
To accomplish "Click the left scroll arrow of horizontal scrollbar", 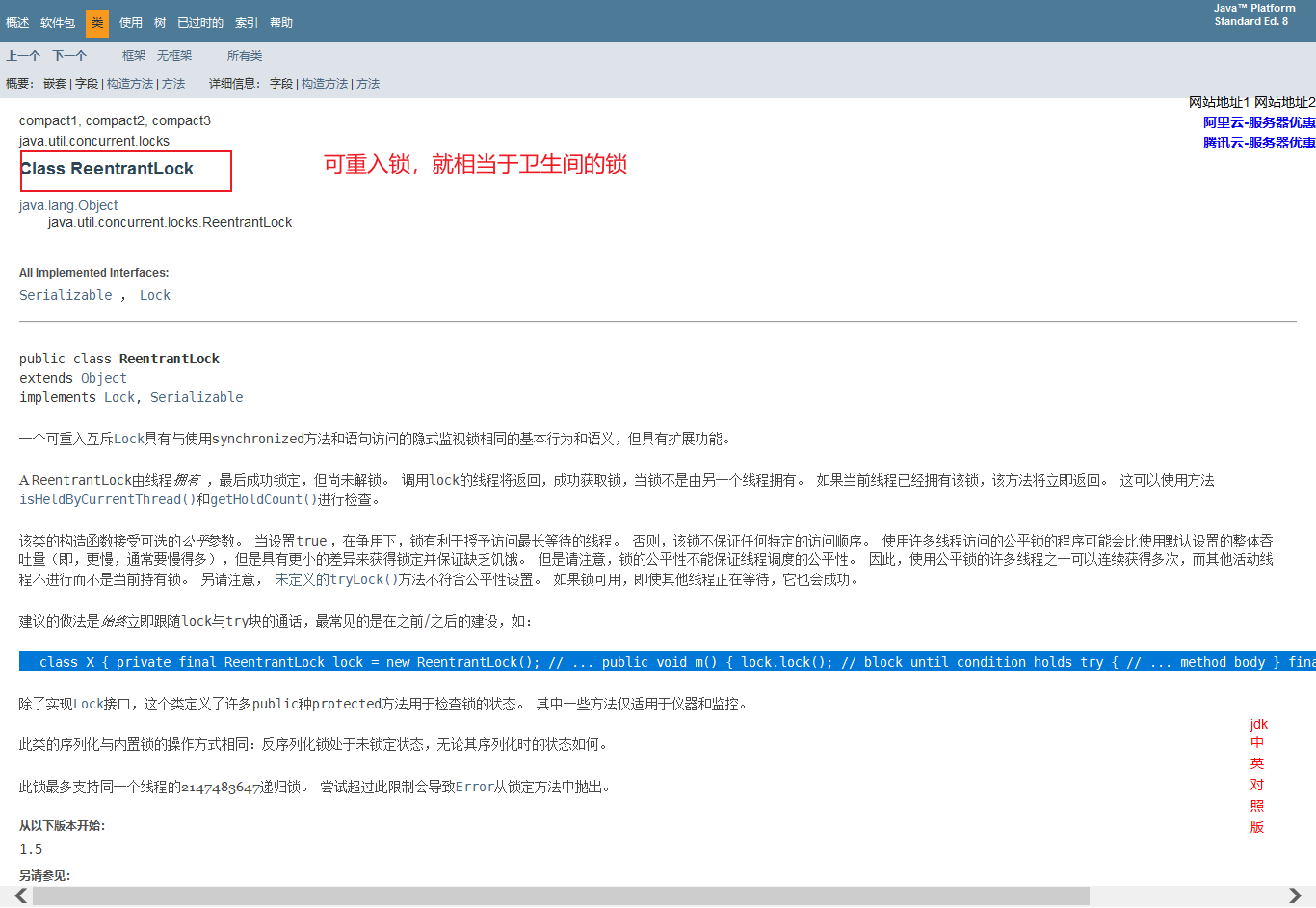I will tap(20, 896).
